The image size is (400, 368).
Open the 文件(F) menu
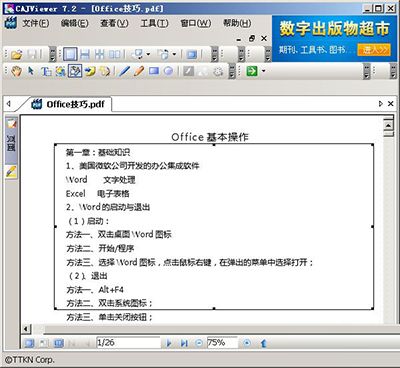pos(36,23)
